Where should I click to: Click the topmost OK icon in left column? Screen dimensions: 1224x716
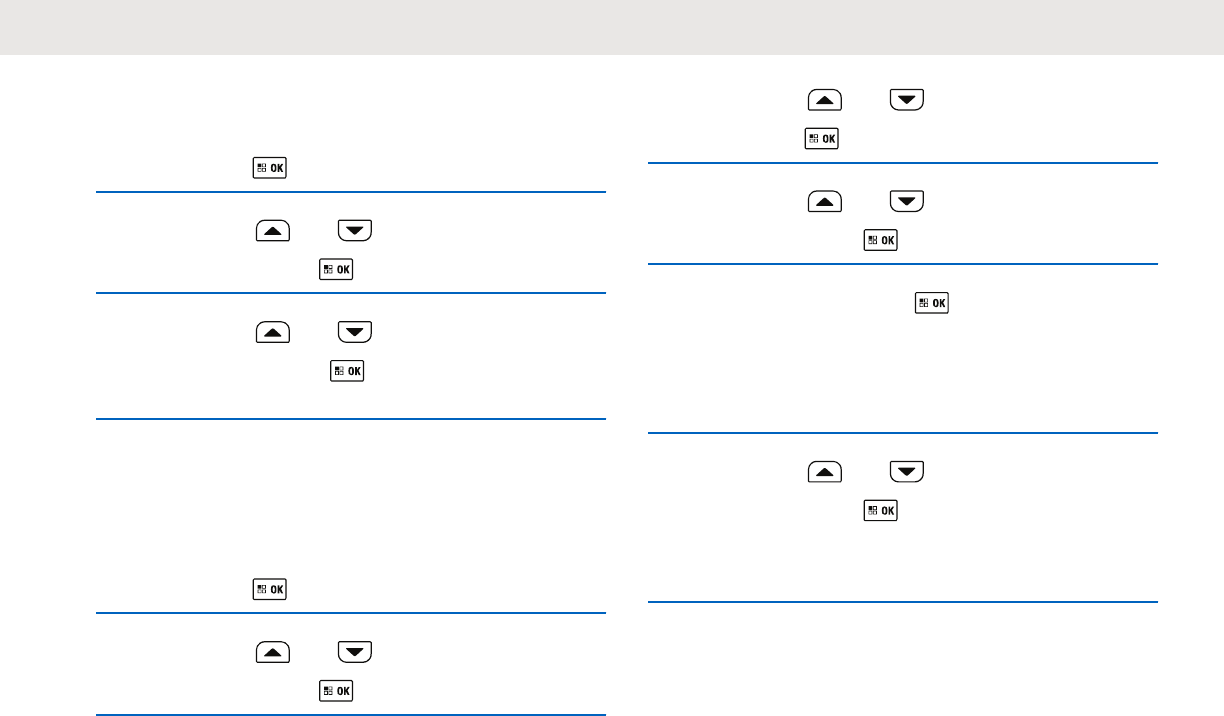269,167
